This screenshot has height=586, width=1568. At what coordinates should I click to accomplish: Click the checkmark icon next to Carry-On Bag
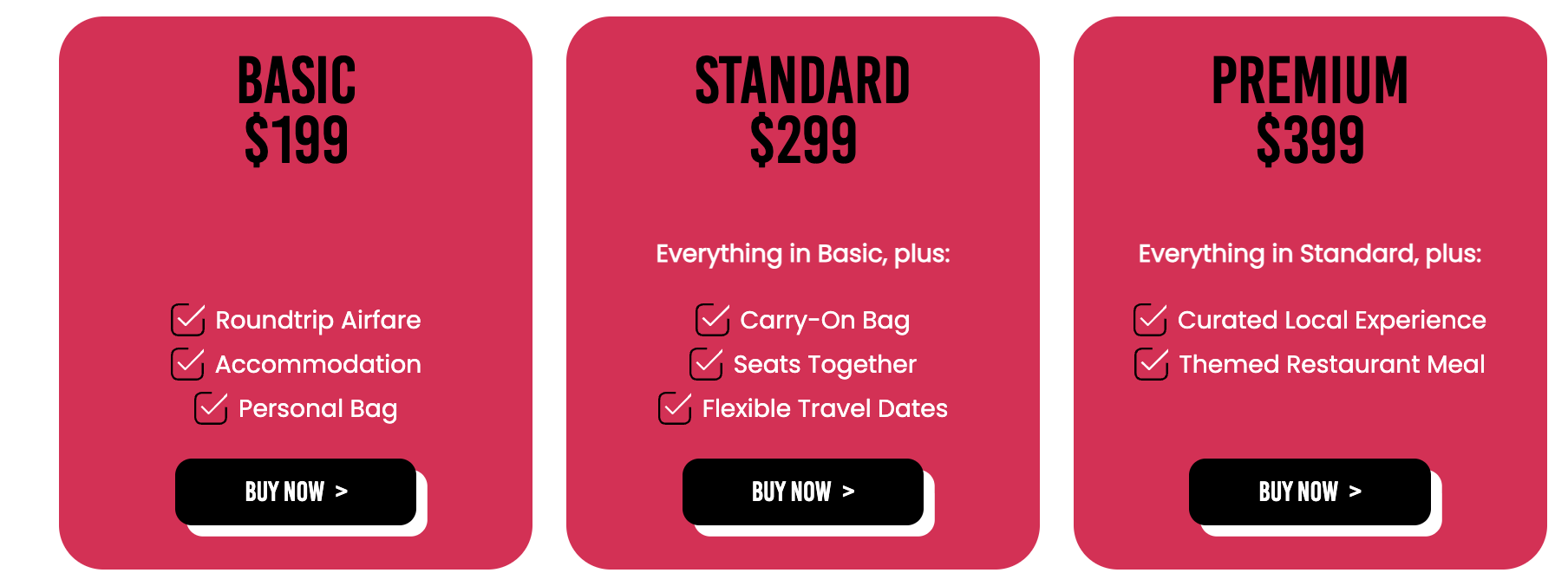click(713, 320)
